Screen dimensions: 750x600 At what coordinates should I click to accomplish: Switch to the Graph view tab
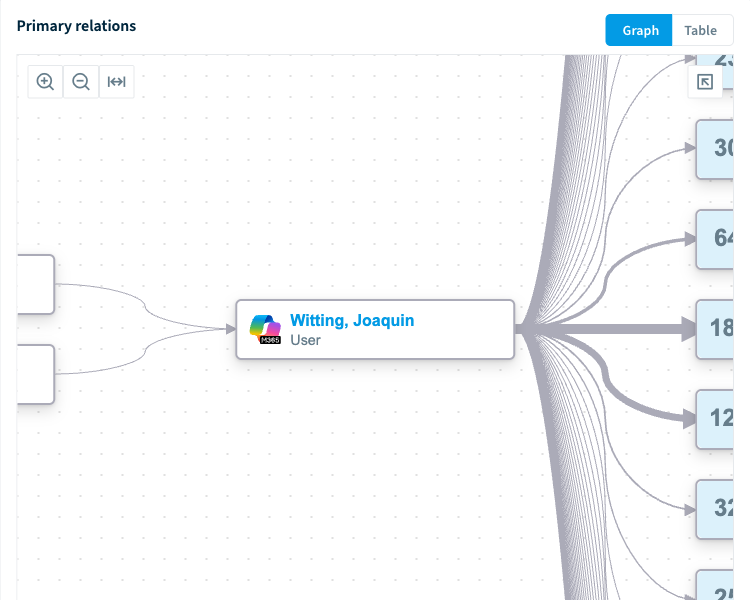click(639, 31)
